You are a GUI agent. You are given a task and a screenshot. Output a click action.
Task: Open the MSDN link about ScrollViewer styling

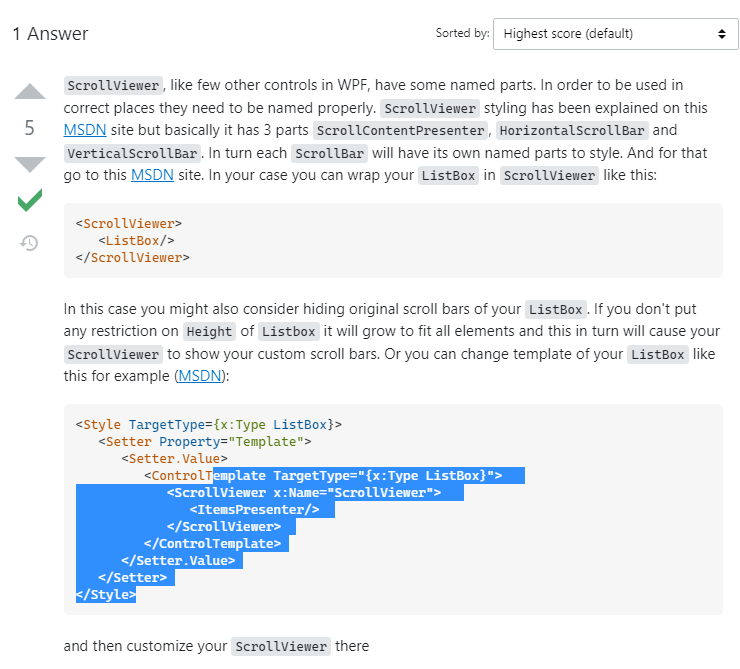(x=85, y=130)
